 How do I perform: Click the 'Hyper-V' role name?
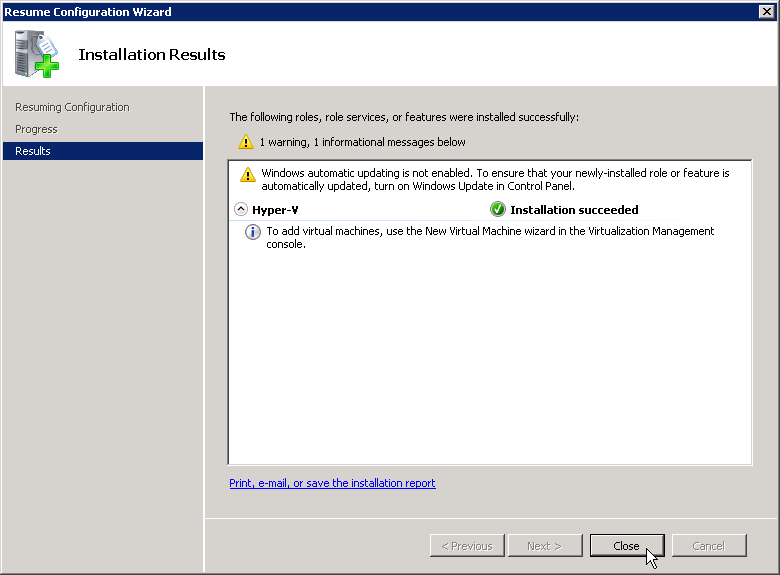(275, 210)
